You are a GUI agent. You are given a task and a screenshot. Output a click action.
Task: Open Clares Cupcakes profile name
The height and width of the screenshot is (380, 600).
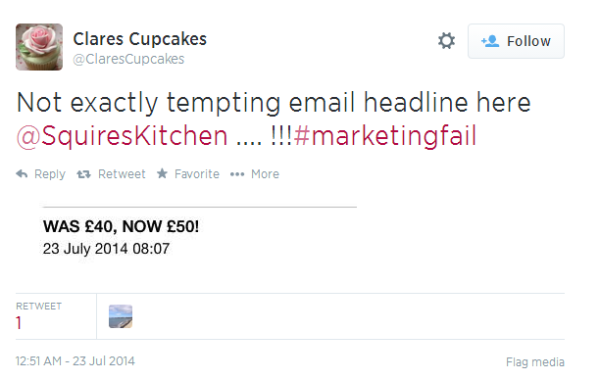click(140, 39)
